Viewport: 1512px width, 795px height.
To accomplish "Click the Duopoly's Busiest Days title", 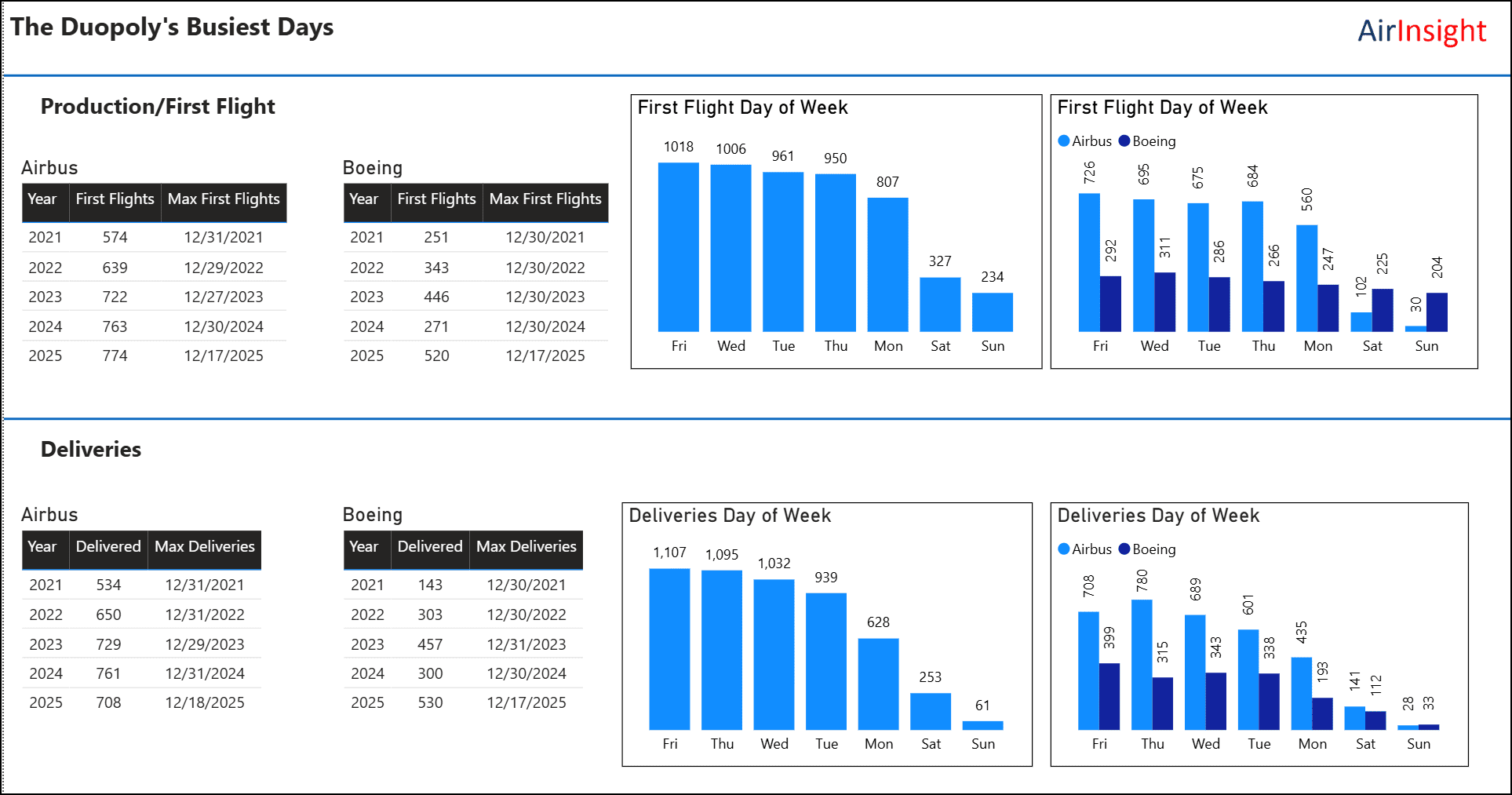I will coord(172,27).
